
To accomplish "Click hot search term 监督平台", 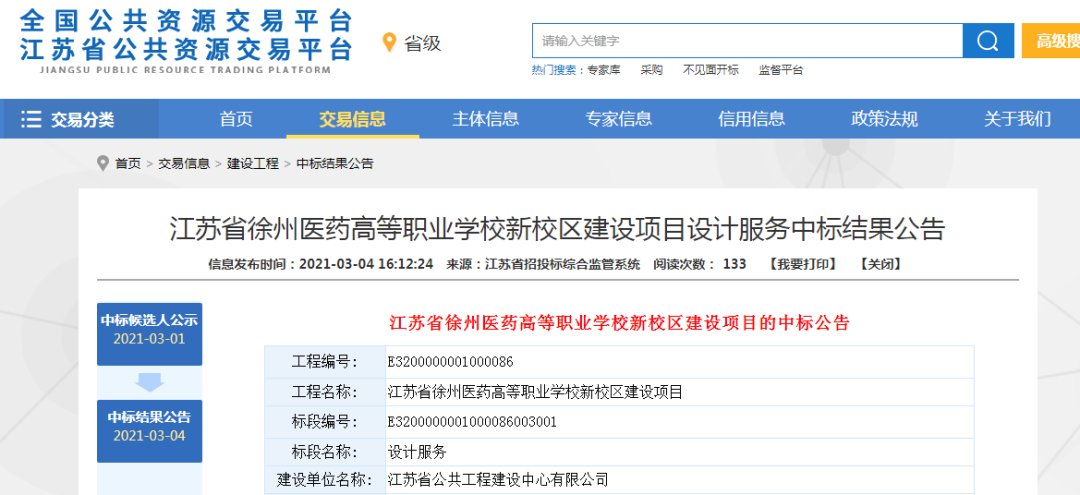I will pyautogui.click(x=781, y=70).
